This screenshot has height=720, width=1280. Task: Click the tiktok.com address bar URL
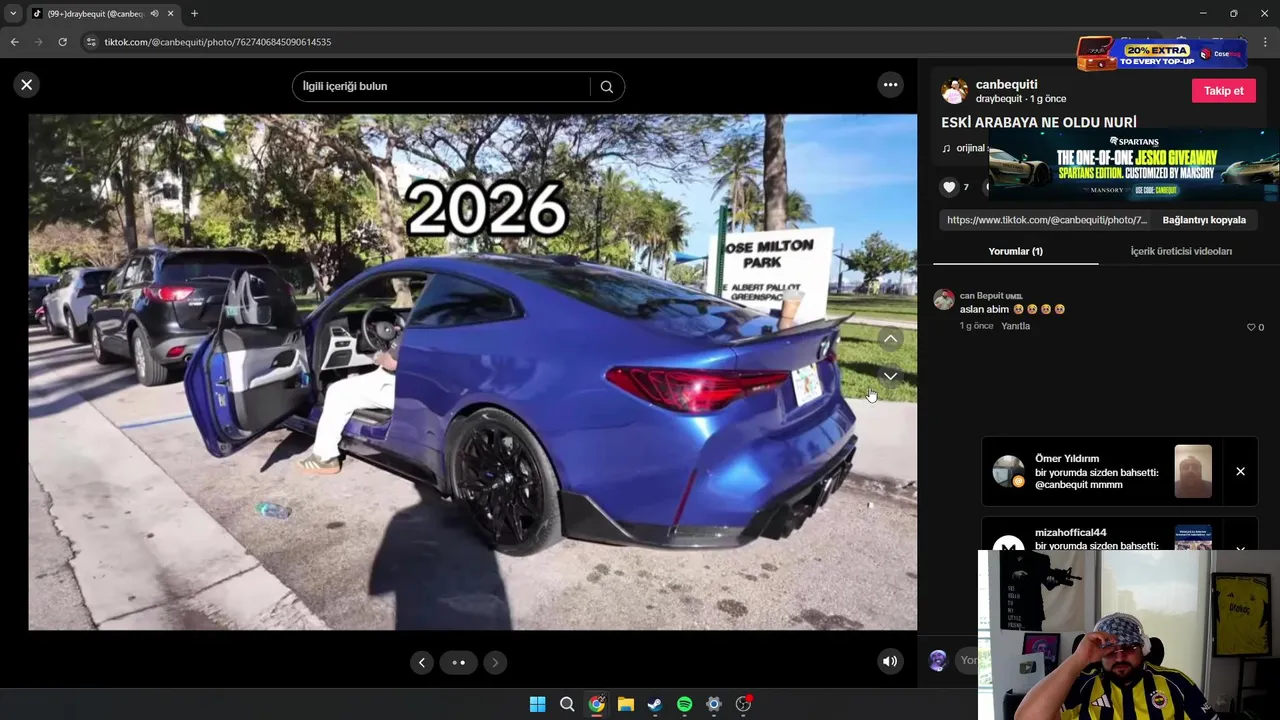(x=217, y=42)
